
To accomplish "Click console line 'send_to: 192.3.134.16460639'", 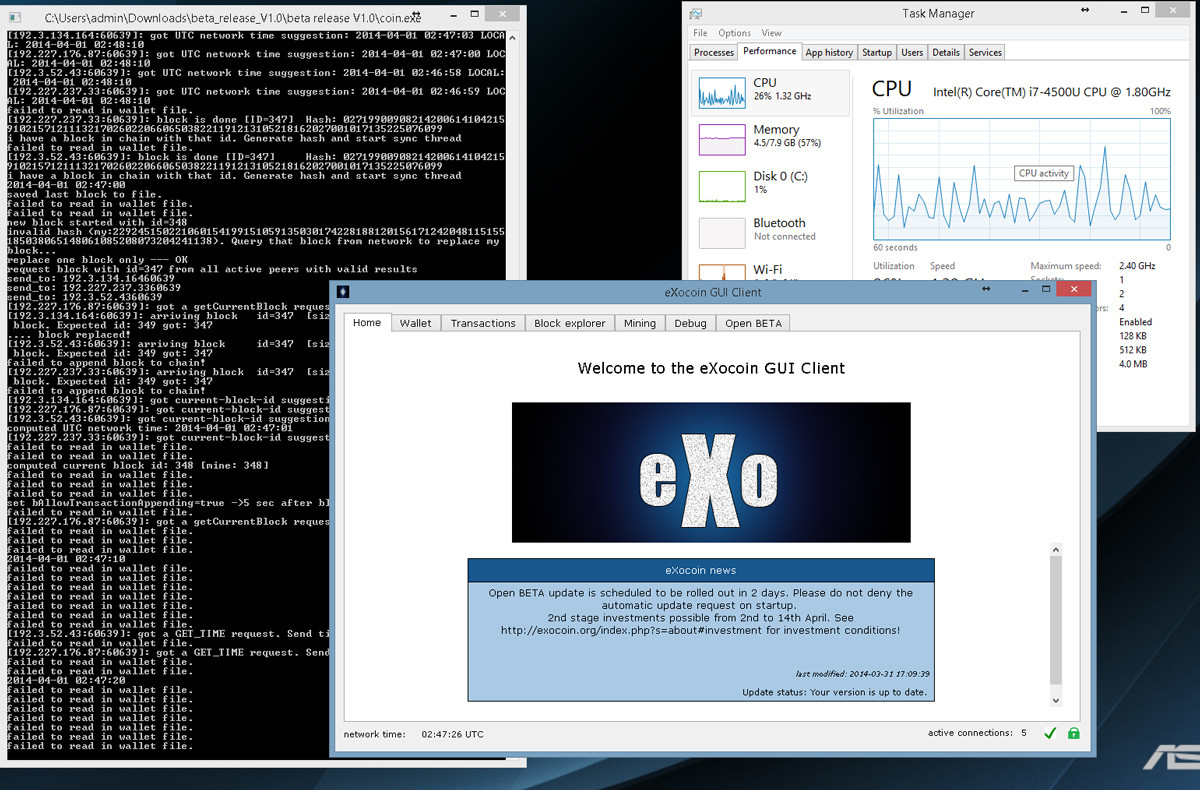I will click(91, 279).
